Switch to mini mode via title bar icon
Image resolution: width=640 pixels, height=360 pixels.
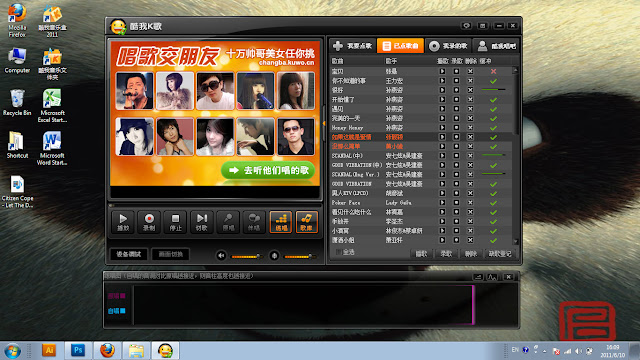click(x=482, y=26)
